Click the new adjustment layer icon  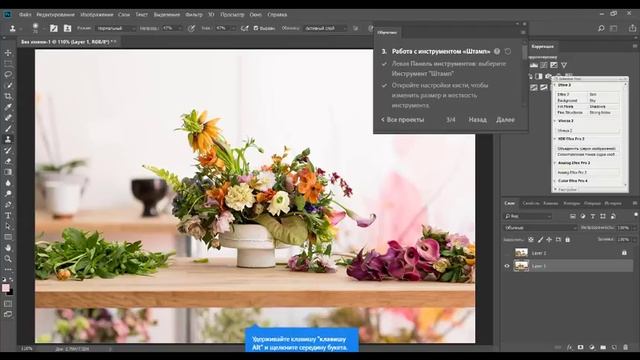point(592,347)
